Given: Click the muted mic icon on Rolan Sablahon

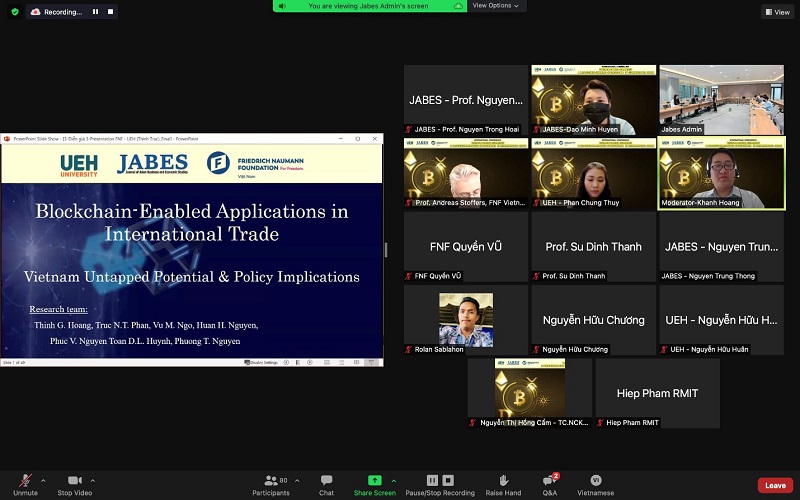Looking at the screenshot, I should tap(409, 349).
